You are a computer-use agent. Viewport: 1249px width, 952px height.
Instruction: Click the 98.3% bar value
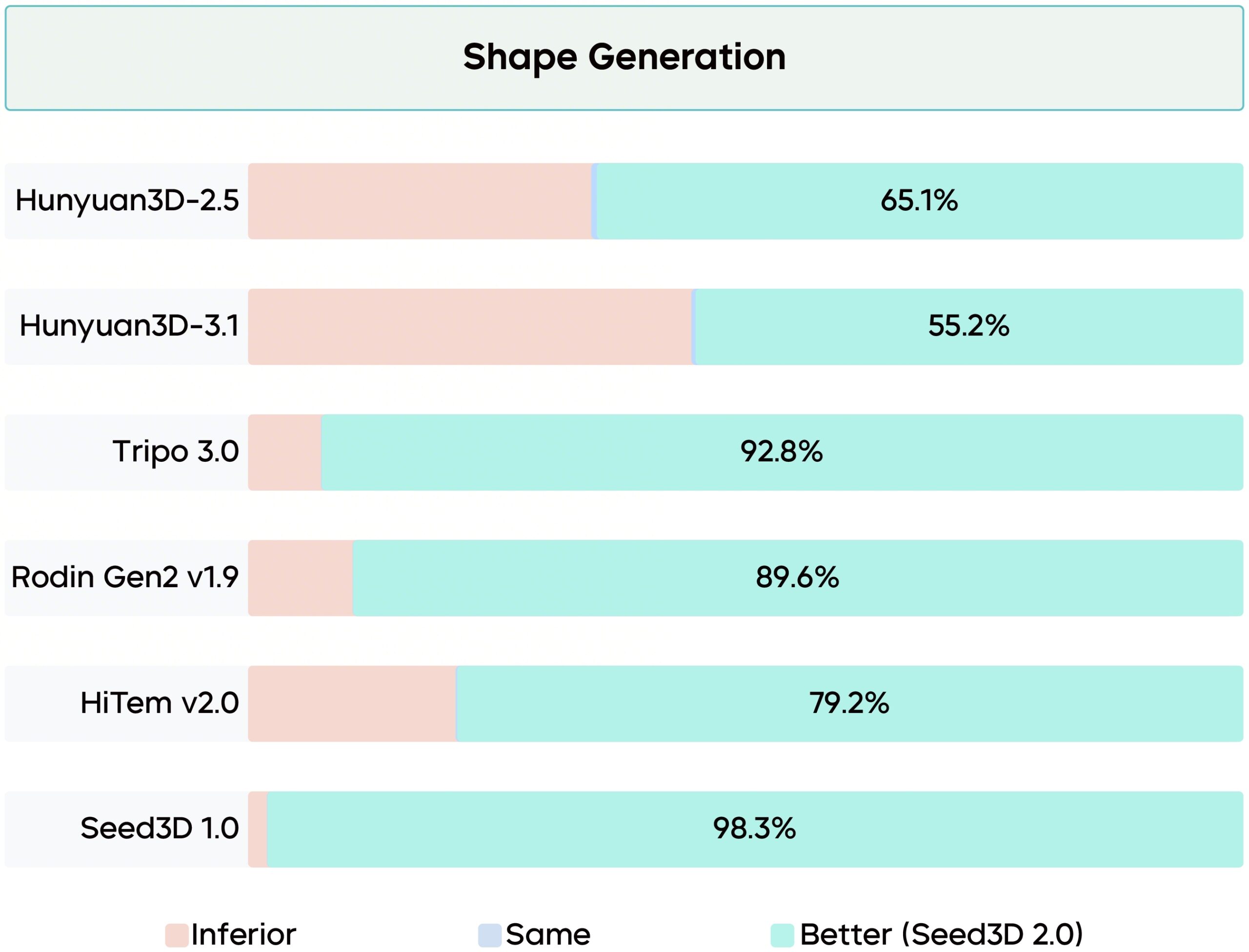point(754,829)
